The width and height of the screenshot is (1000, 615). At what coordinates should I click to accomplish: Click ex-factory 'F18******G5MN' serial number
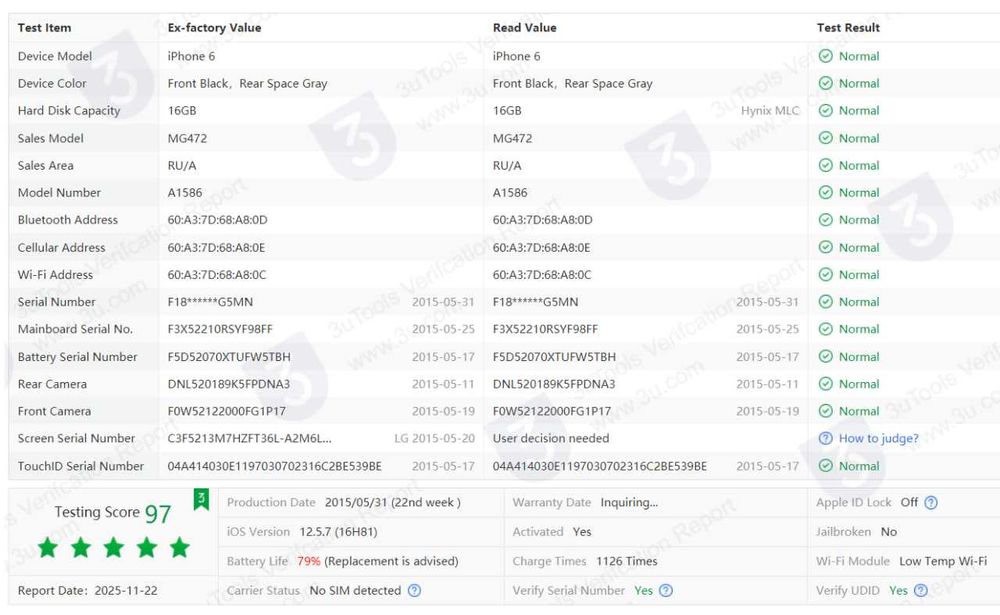210,302
